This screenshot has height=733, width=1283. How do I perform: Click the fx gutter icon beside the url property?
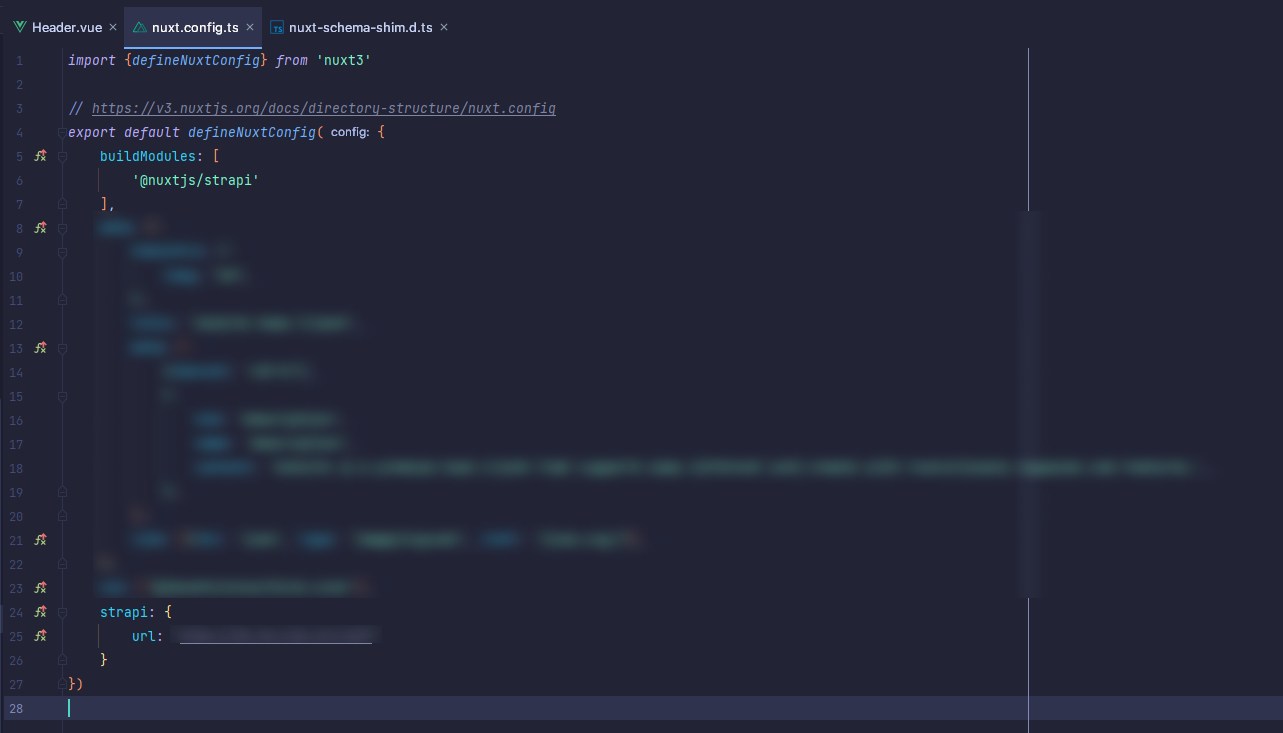40,635
